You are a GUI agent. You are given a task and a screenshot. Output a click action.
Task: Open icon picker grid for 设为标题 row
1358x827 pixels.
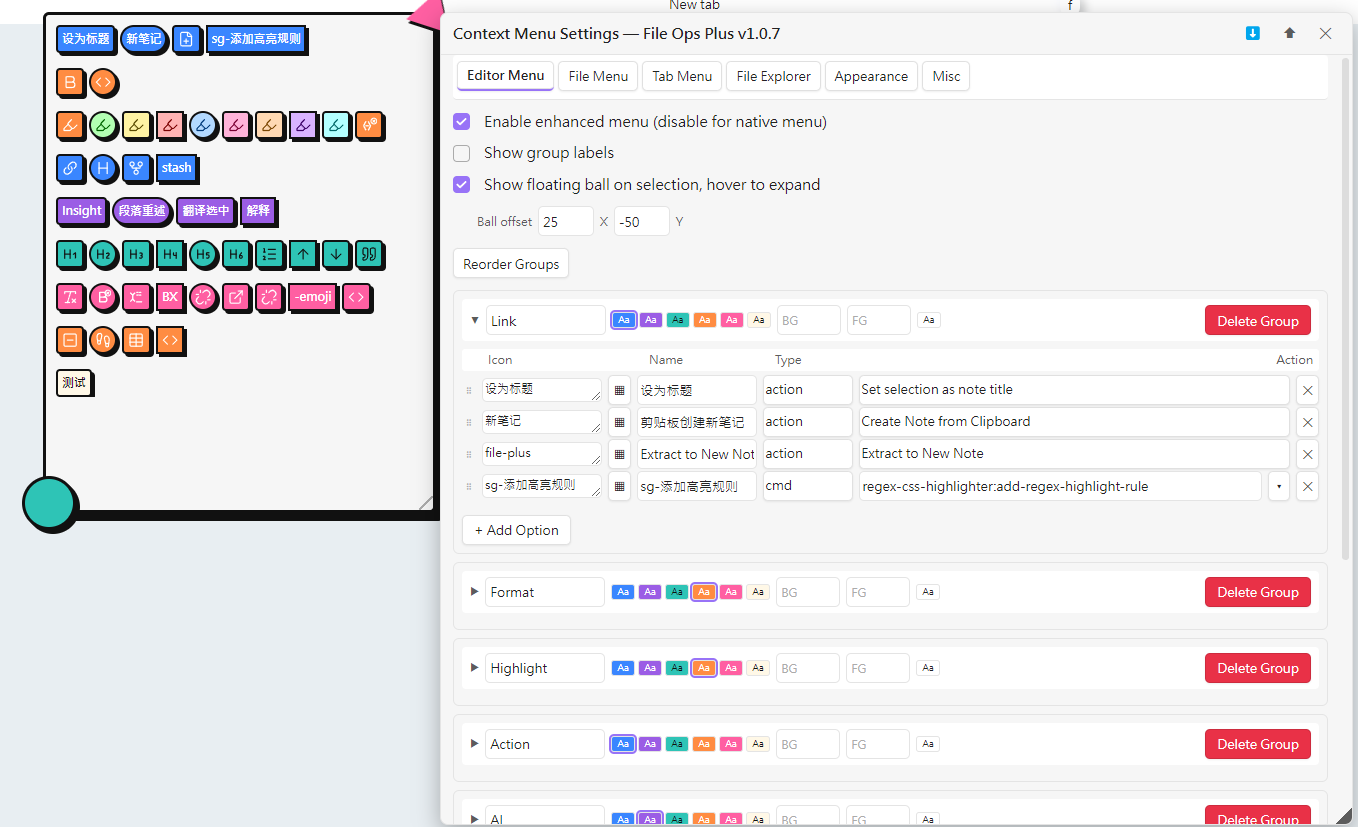(x=619, y=390)
